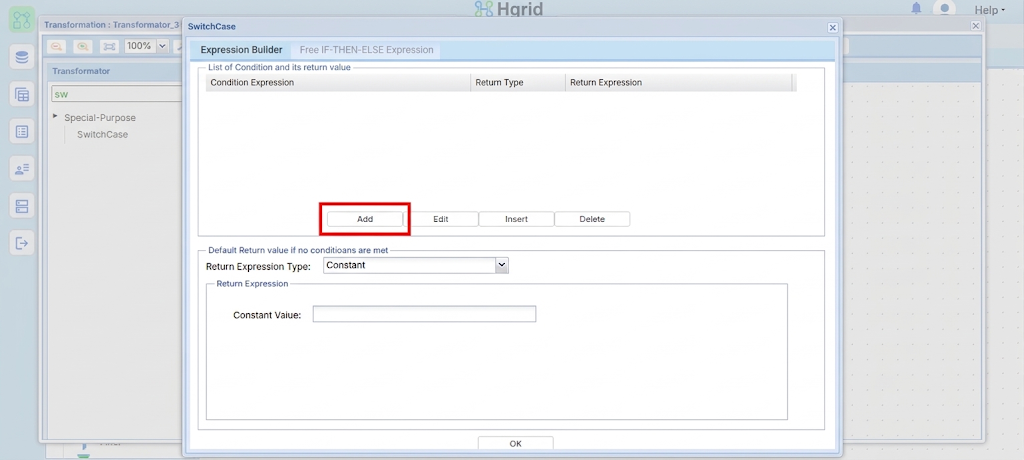Image resolution: width=1024 pixels, height=460 pixels.
Task: Open the Help menu
Action: pos(989,10)
